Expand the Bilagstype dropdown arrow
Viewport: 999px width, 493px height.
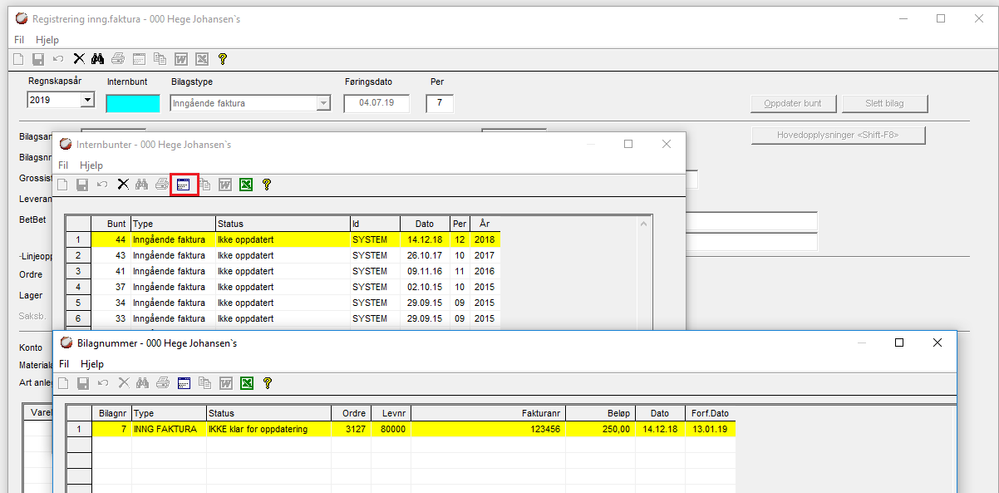tap(322, 102)
